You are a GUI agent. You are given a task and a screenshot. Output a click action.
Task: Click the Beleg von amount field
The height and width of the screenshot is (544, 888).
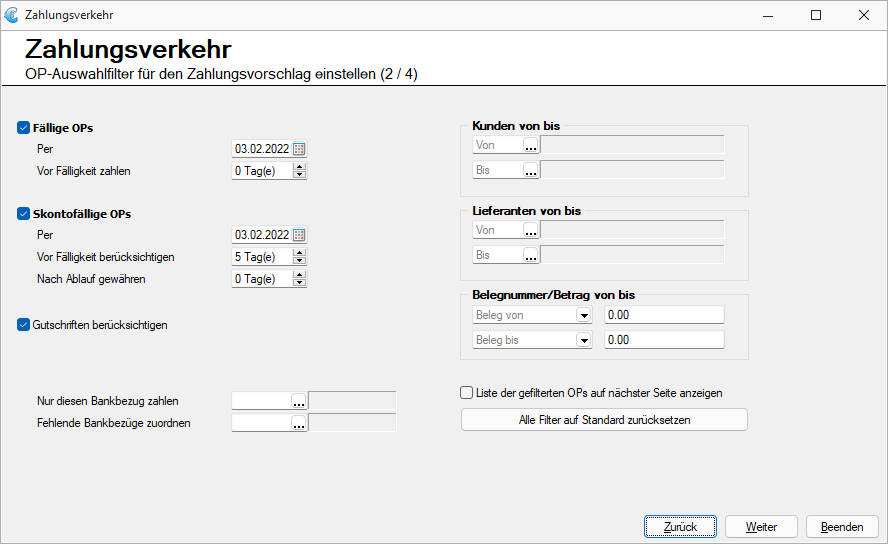click(664, 315)
